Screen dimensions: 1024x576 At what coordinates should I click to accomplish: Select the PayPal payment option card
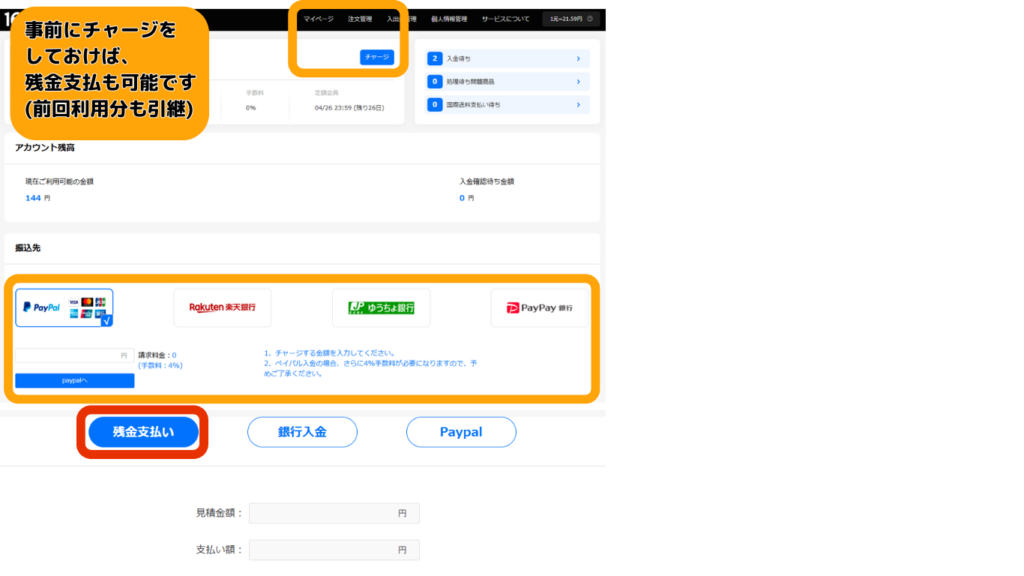tap(64, 308)
